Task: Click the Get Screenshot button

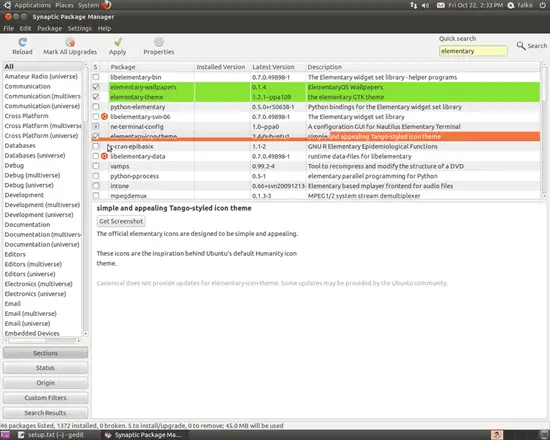Action: 121,221
